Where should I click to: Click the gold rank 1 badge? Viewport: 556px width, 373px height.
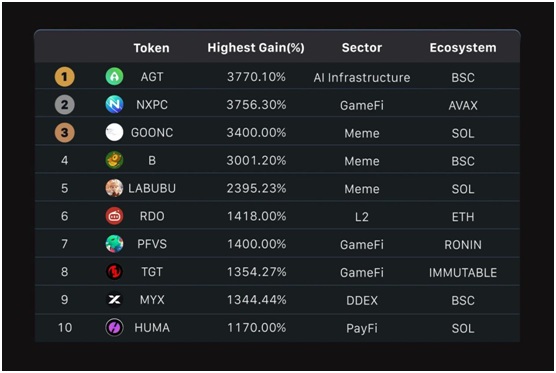[65, 77]
